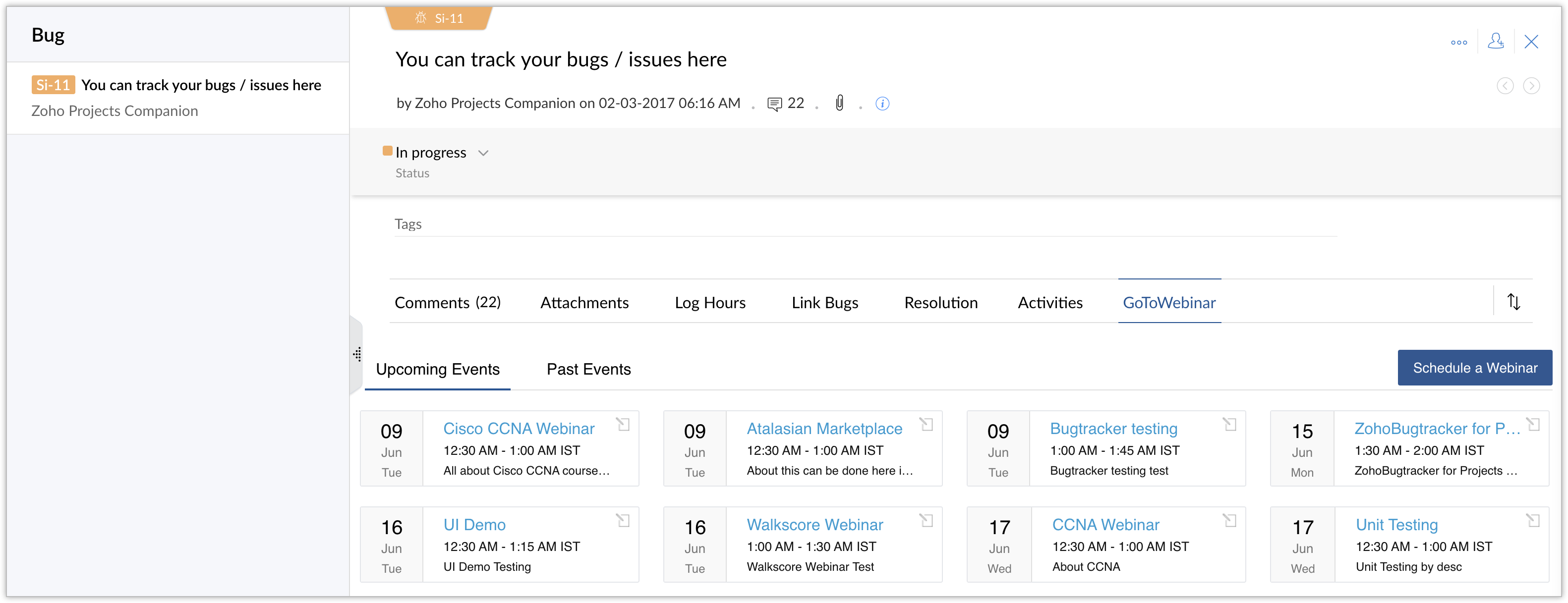
Task: Click the Si-11 bug label tab
Action: coord(439,18)
